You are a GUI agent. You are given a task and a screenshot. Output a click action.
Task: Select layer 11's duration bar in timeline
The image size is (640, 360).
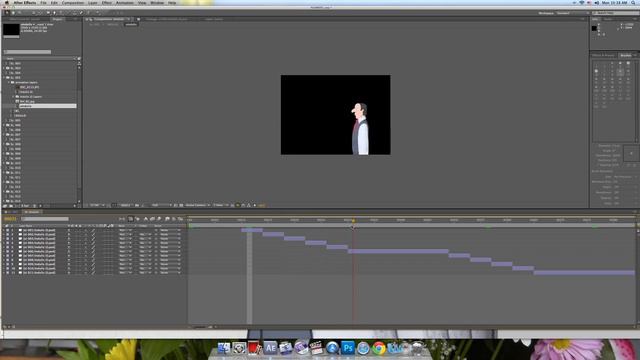584,273
